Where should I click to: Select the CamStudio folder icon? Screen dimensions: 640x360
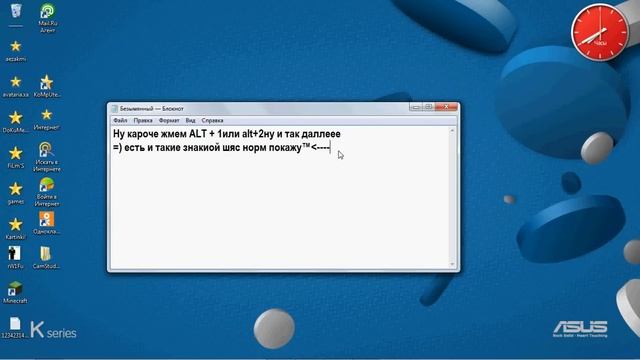(46, 254)
